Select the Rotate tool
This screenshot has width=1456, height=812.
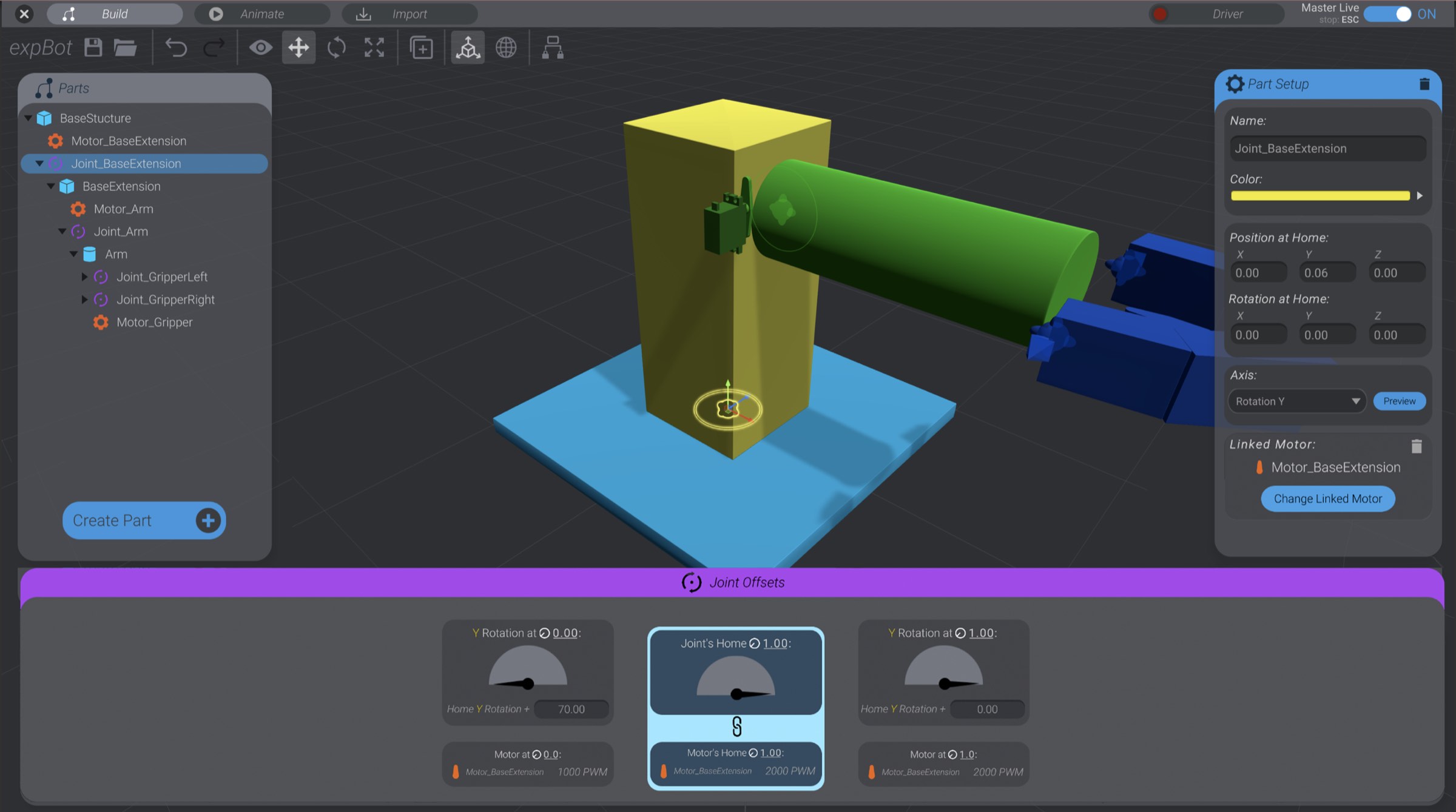(x=336, y=47)
